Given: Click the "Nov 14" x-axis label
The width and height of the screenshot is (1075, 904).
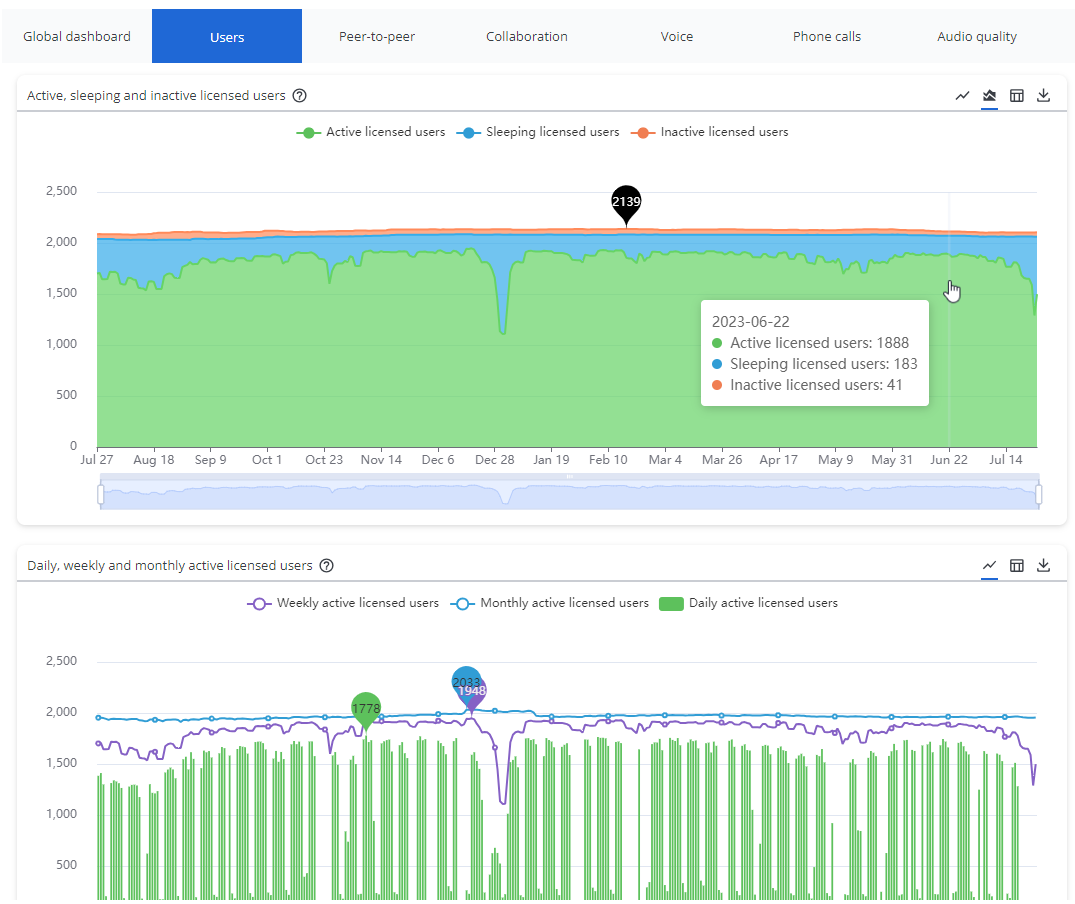Looking at the screenshot, I should (x=381, y=460).
